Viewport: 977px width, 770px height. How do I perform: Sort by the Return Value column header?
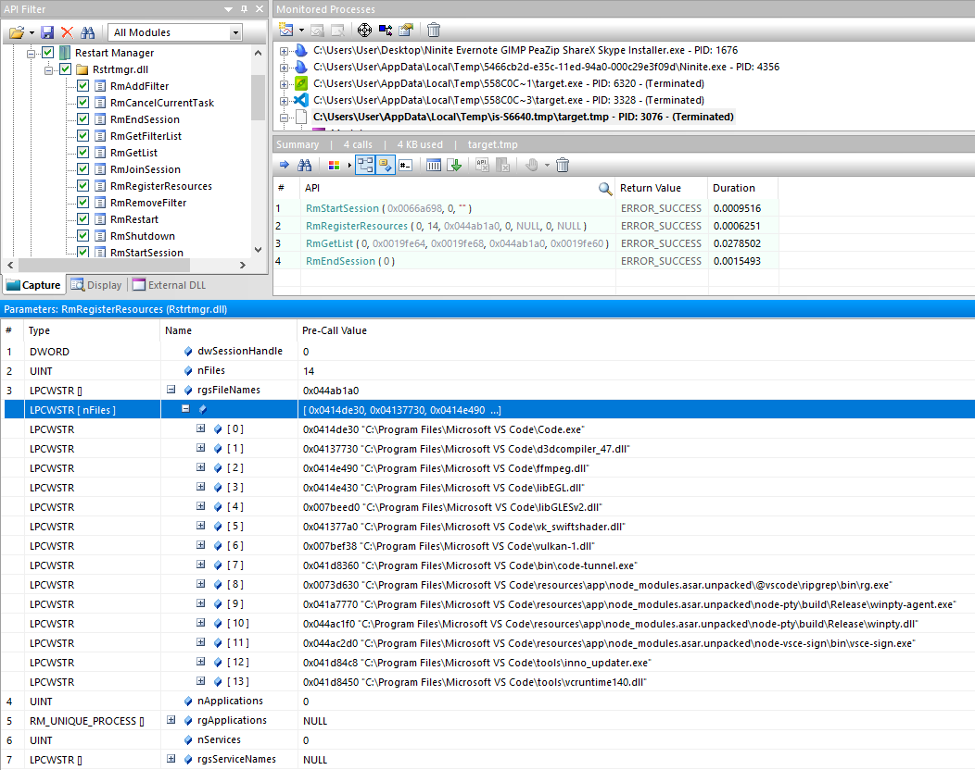pyautogui.click(x=661, y=188)
